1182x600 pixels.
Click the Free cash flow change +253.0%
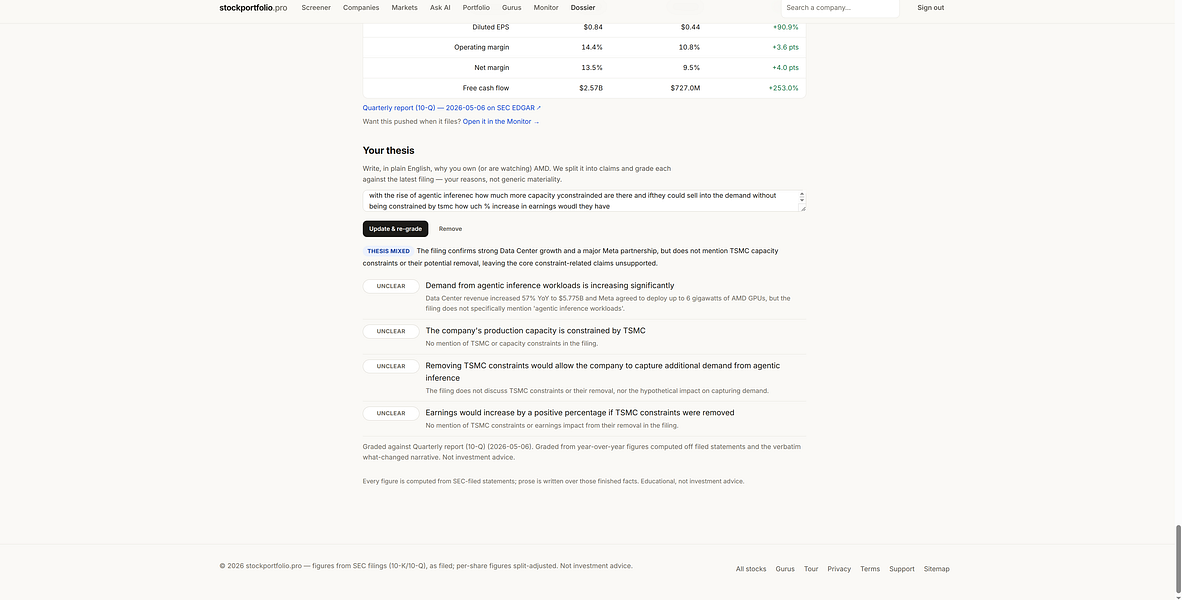(783, 88)
